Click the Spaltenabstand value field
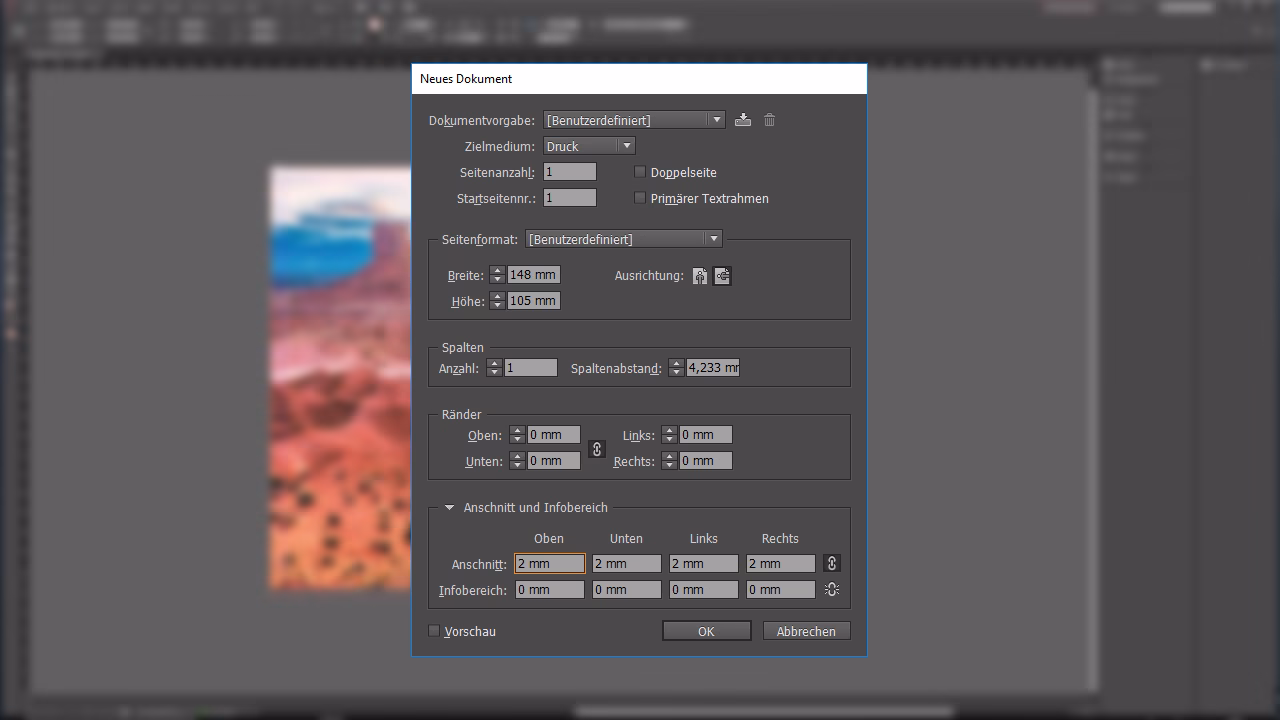1280x720 pixels. point(712,367)
